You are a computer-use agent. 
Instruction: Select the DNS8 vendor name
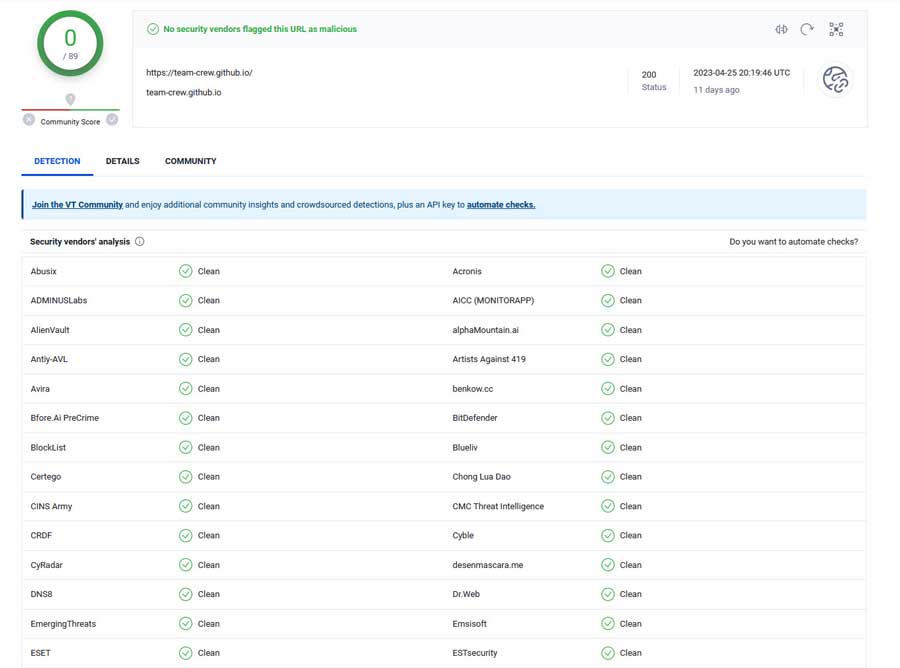(x=41, y=594)
